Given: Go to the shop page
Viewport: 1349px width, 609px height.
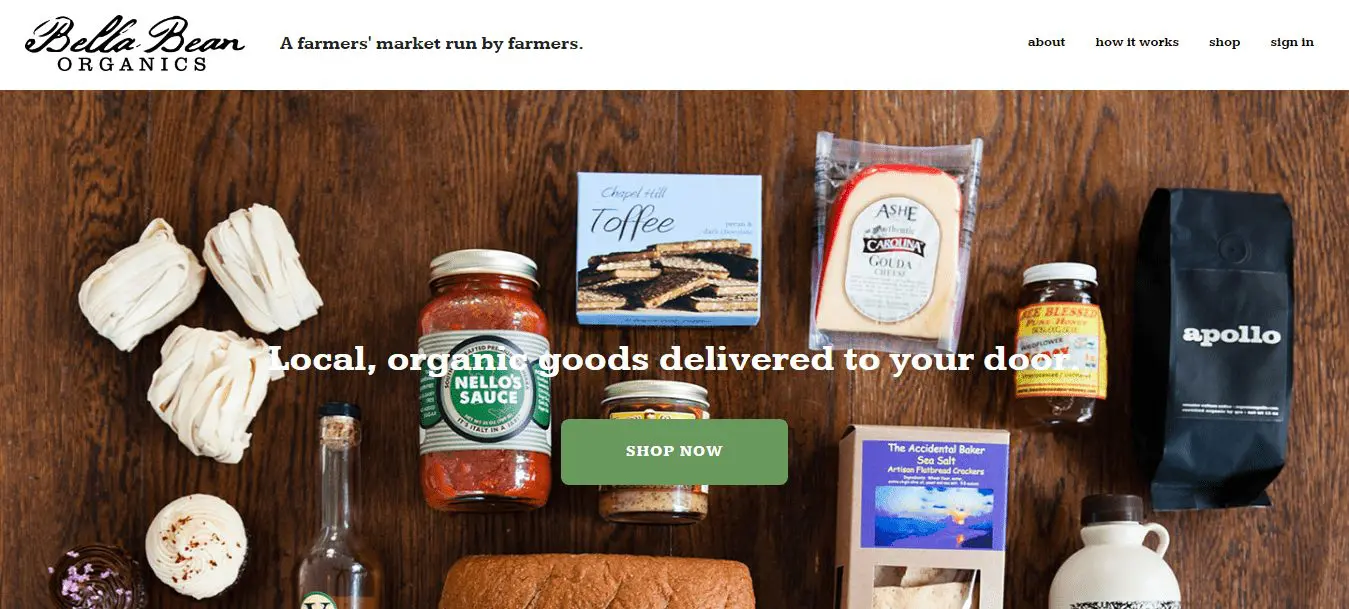Looking at the screenshot, I should click(1224, 42).
